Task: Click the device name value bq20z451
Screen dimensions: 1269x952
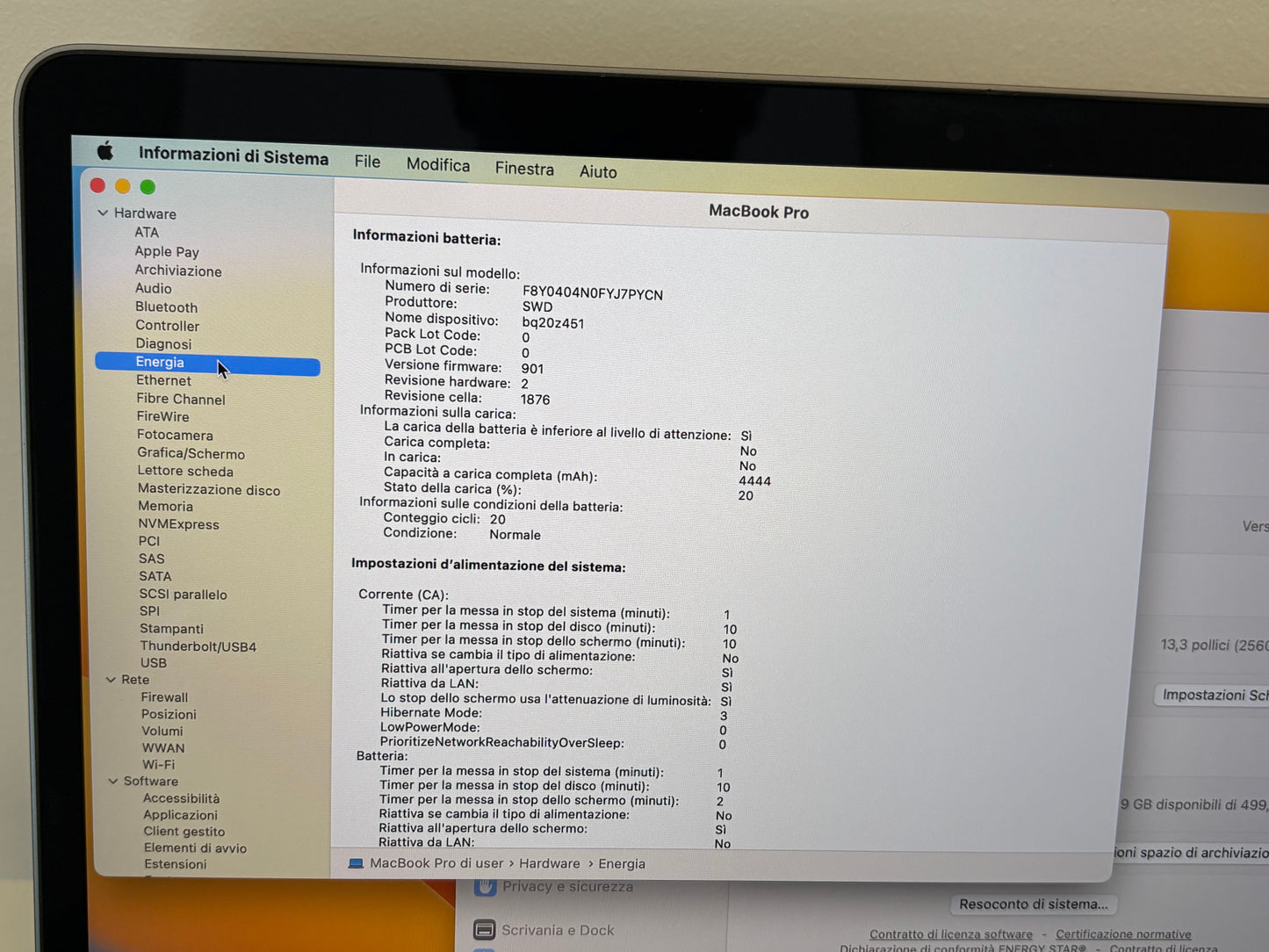Action: 553,323
